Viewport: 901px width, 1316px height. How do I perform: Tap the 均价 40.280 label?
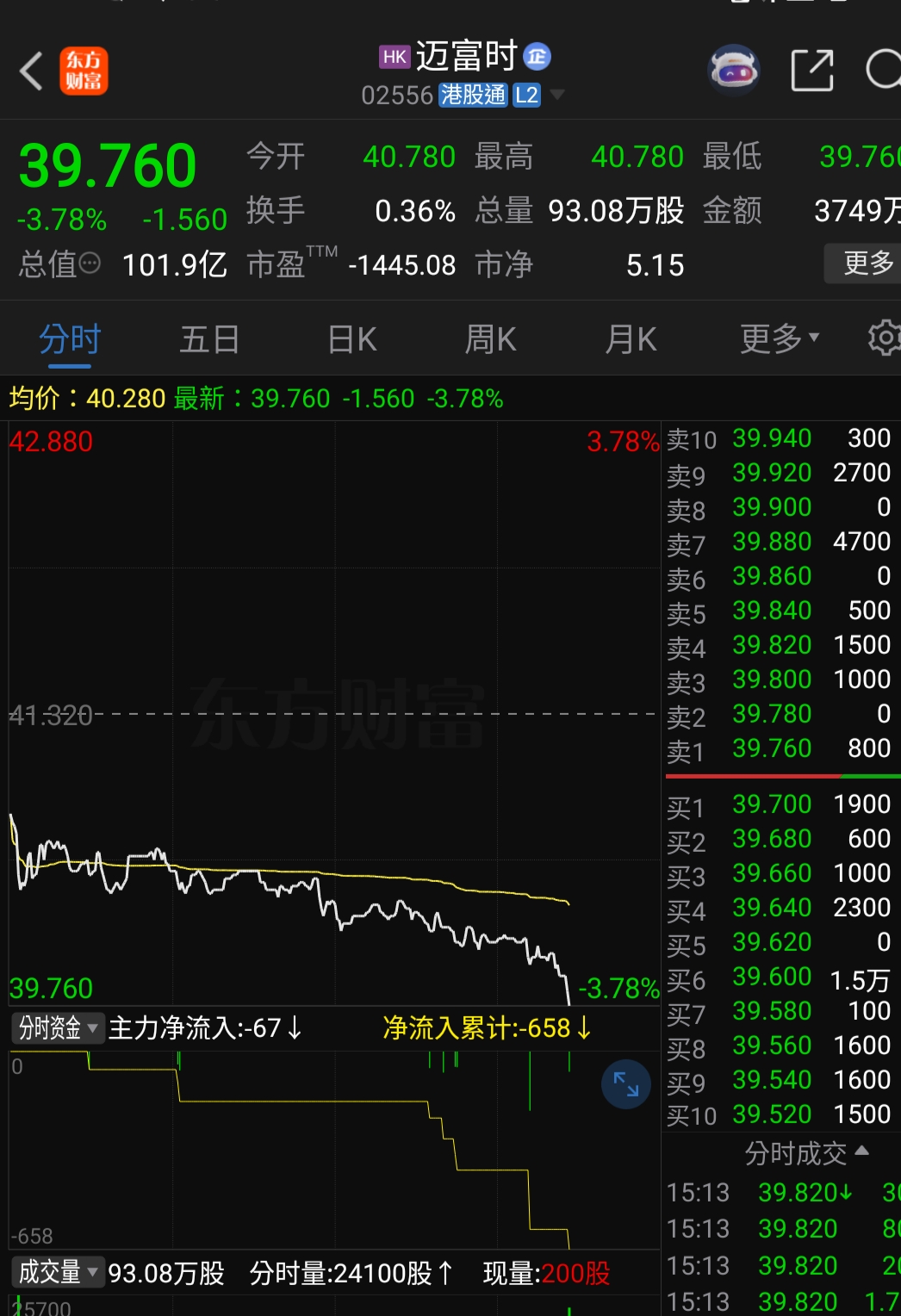click(87, 398)
